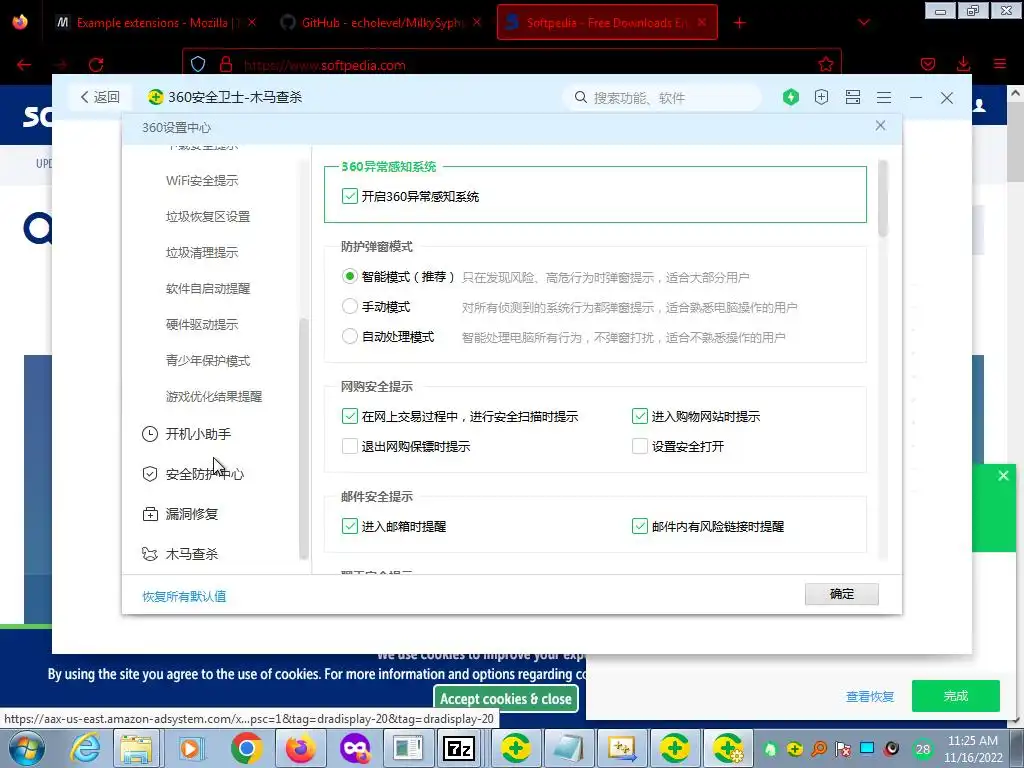Image resolution: width=1024 pixels, height=768 pixels.
Task: Click the 确定 confirm button
Action: coord(841,594)
